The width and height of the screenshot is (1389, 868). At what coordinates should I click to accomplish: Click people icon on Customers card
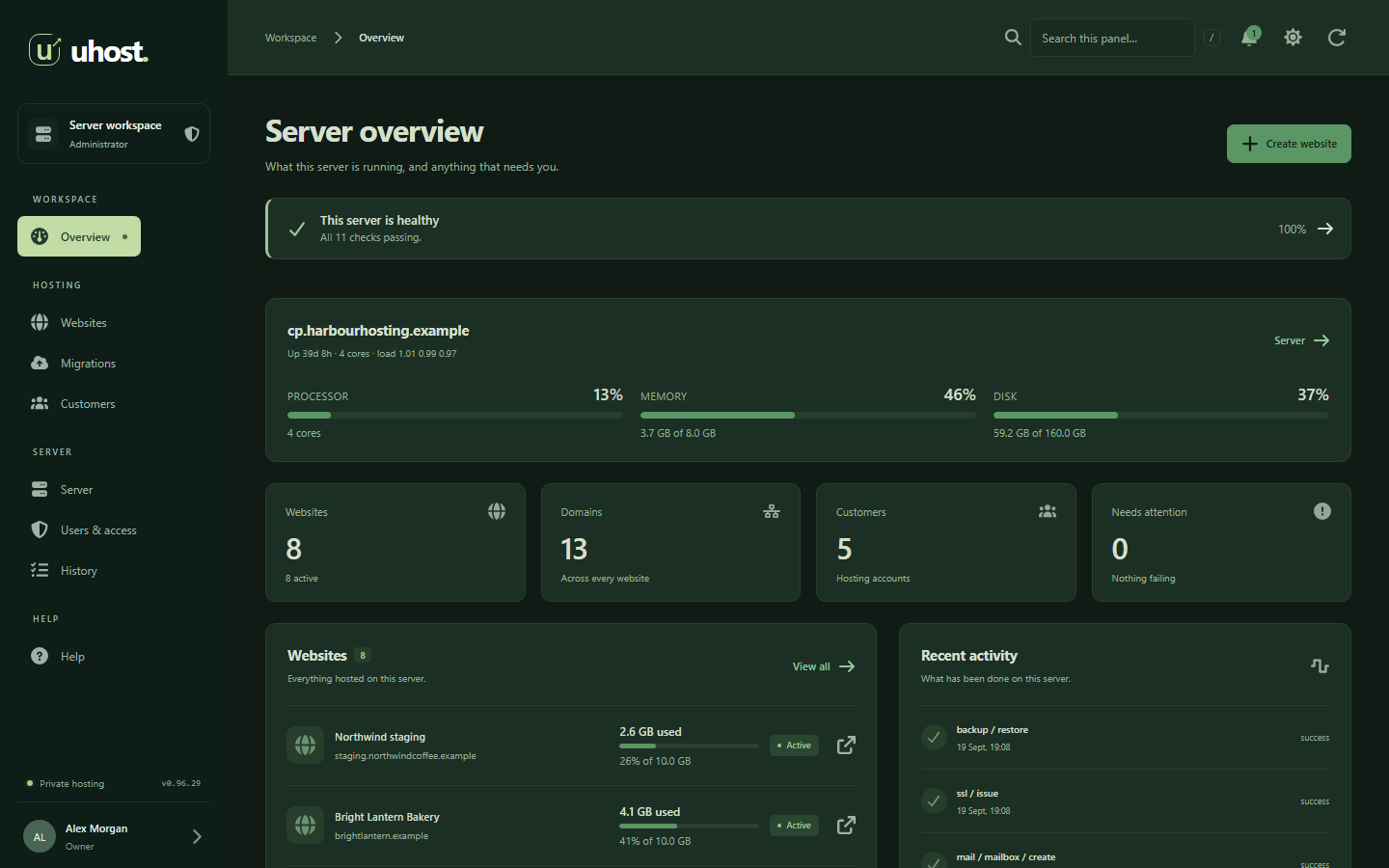click(x=1048, y=511)
